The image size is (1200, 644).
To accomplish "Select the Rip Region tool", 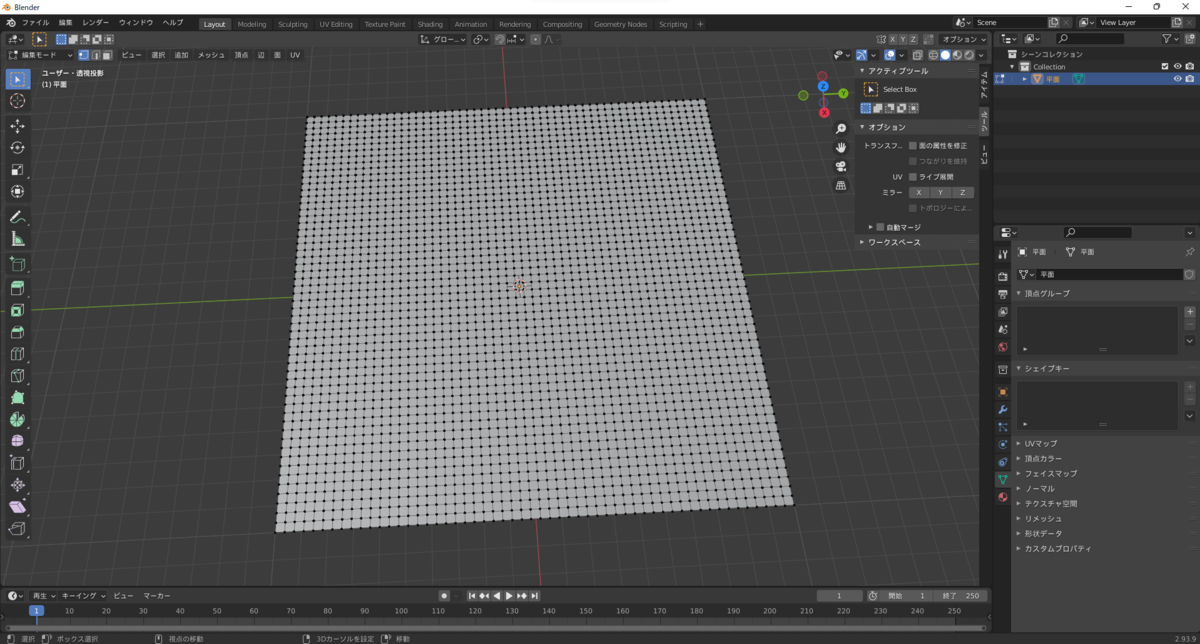I will [18, 529].
